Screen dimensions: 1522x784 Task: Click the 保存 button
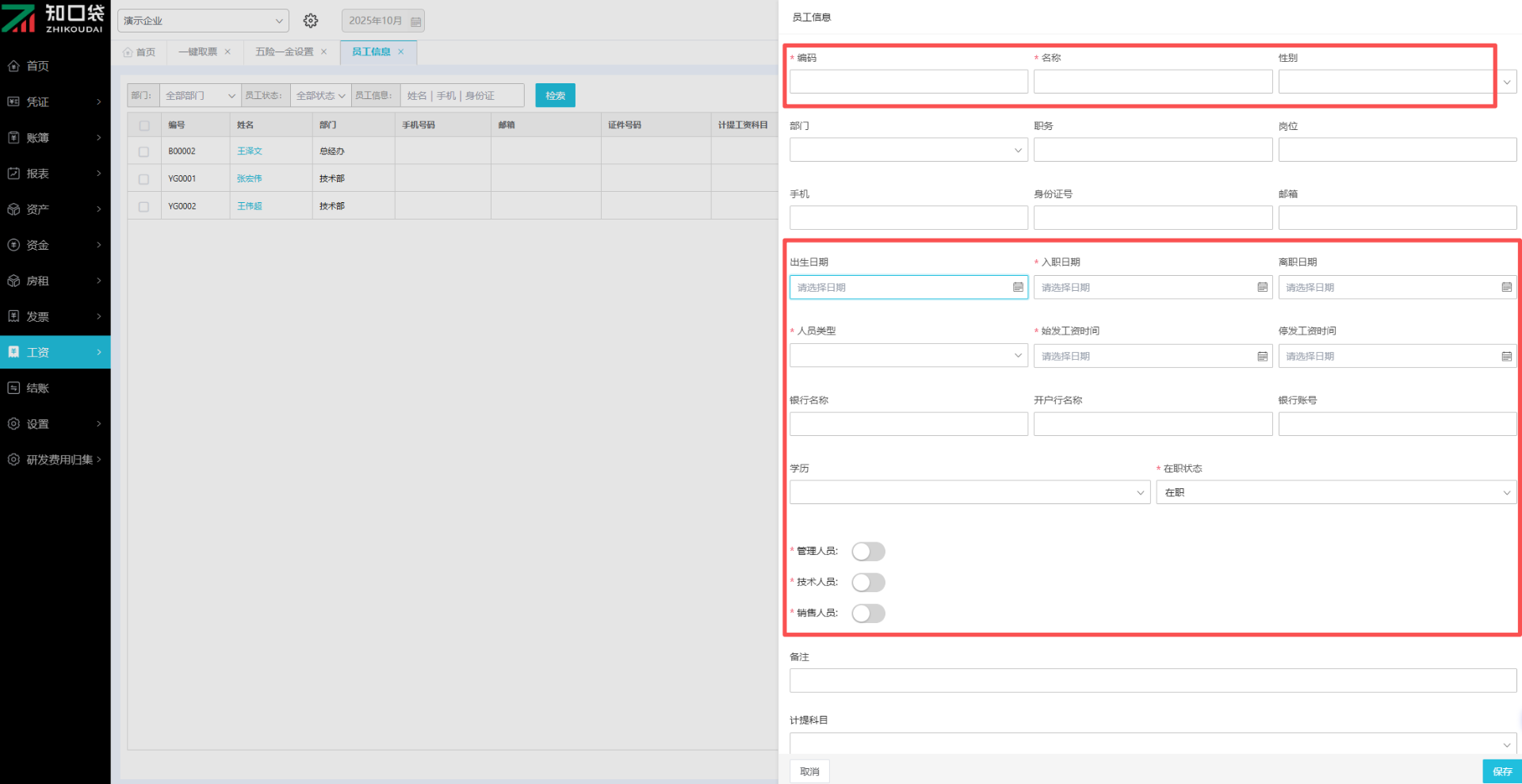coord(1501,771)
